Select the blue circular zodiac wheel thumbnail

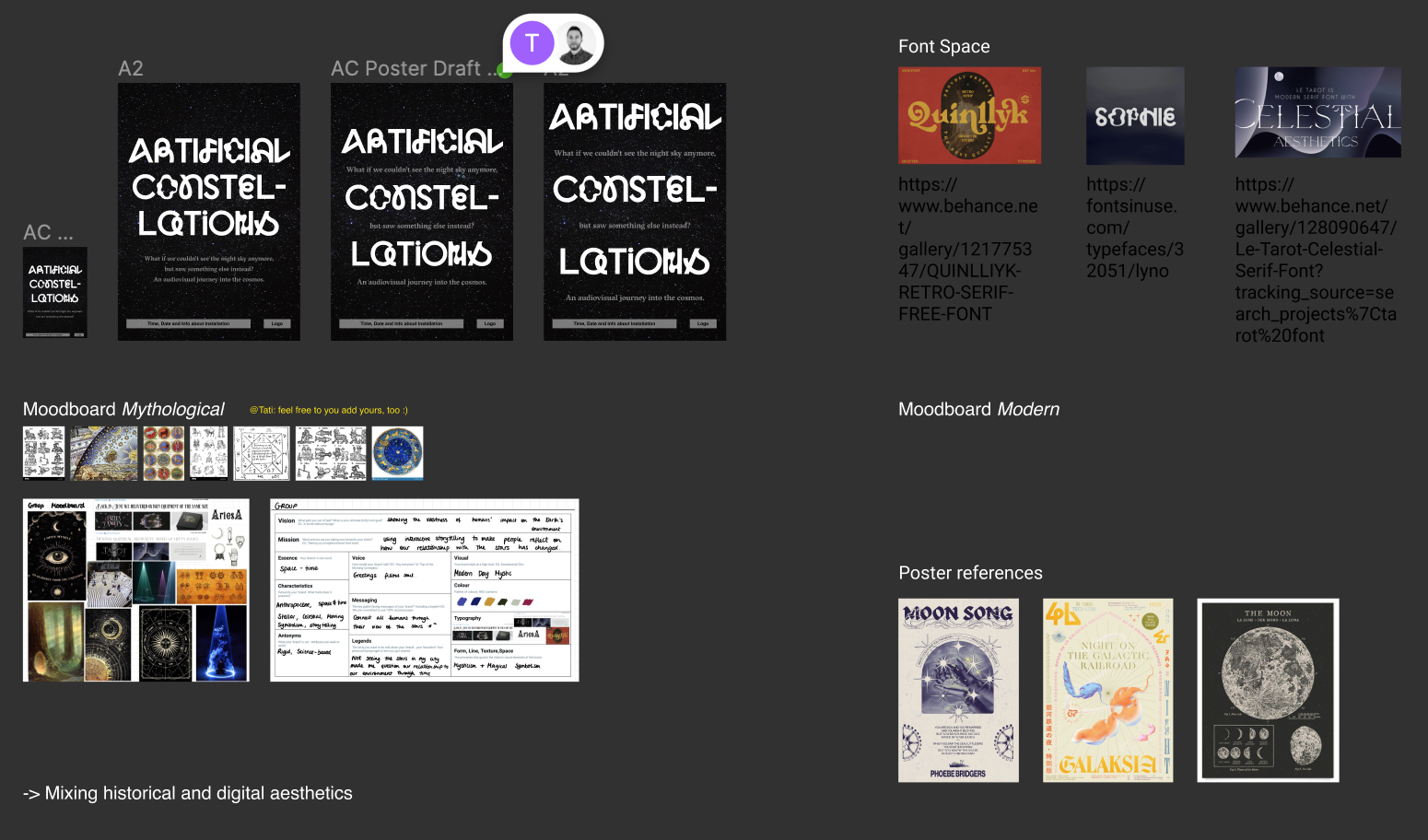point(398,453)
